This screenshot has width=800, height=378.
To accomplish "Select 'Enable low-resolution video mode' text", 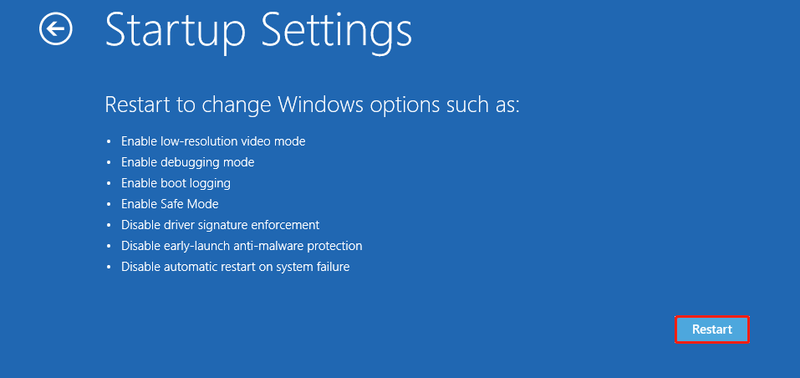I will [213, 141].
